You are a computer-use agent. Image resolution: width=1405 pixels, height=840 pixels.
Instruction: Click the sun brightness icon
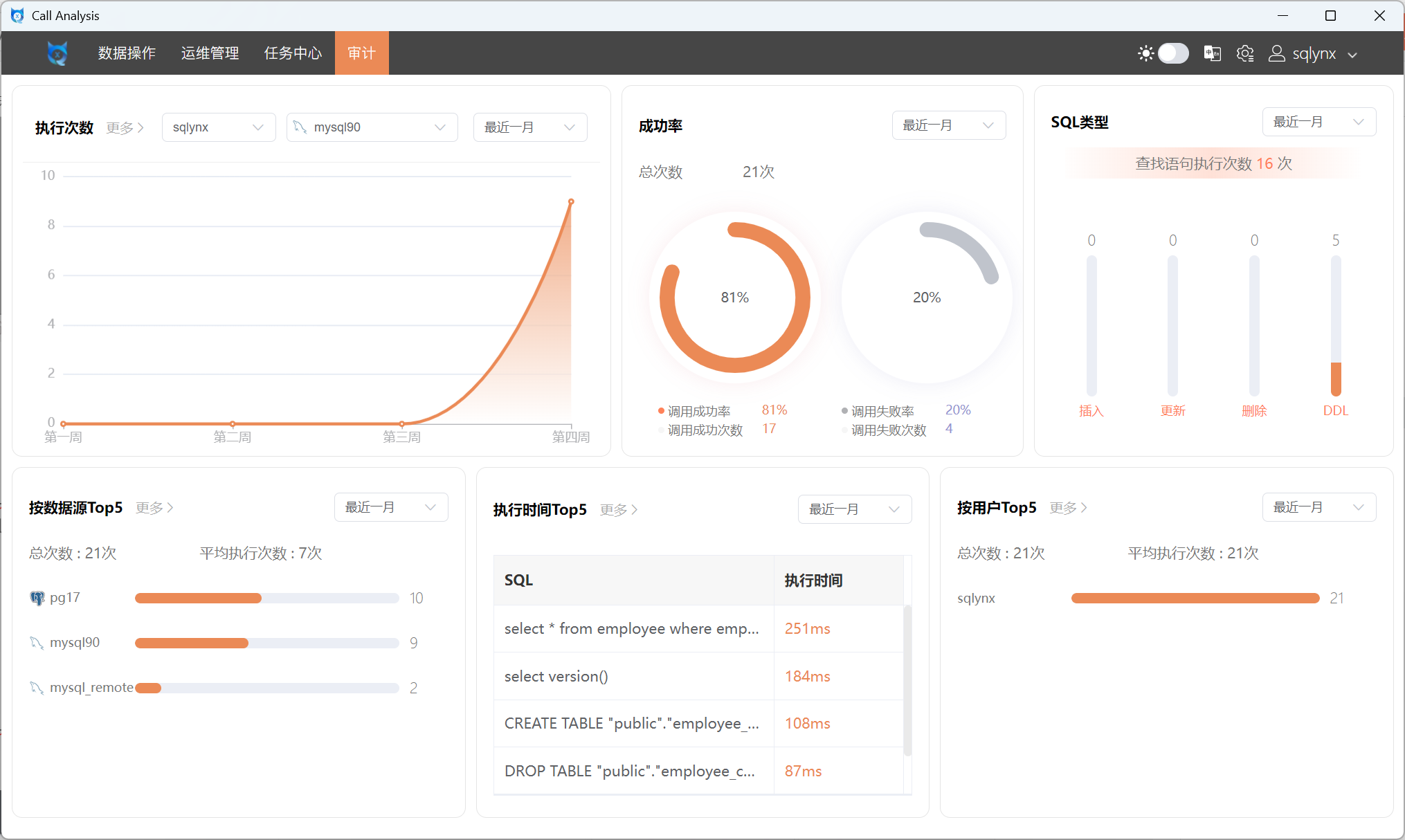coord(1145,53)
